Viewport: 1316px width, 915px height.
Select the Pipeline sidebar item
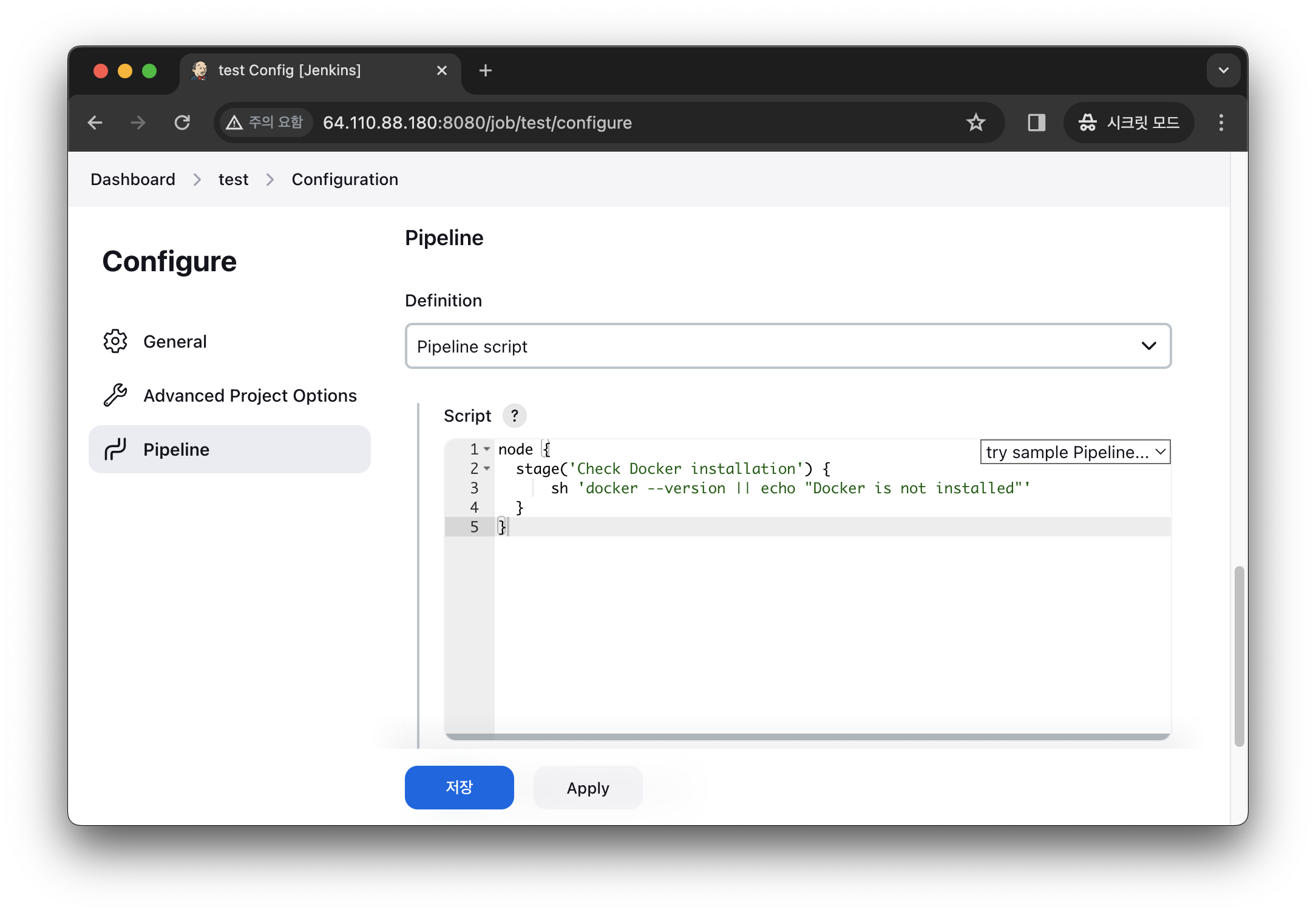229,450
